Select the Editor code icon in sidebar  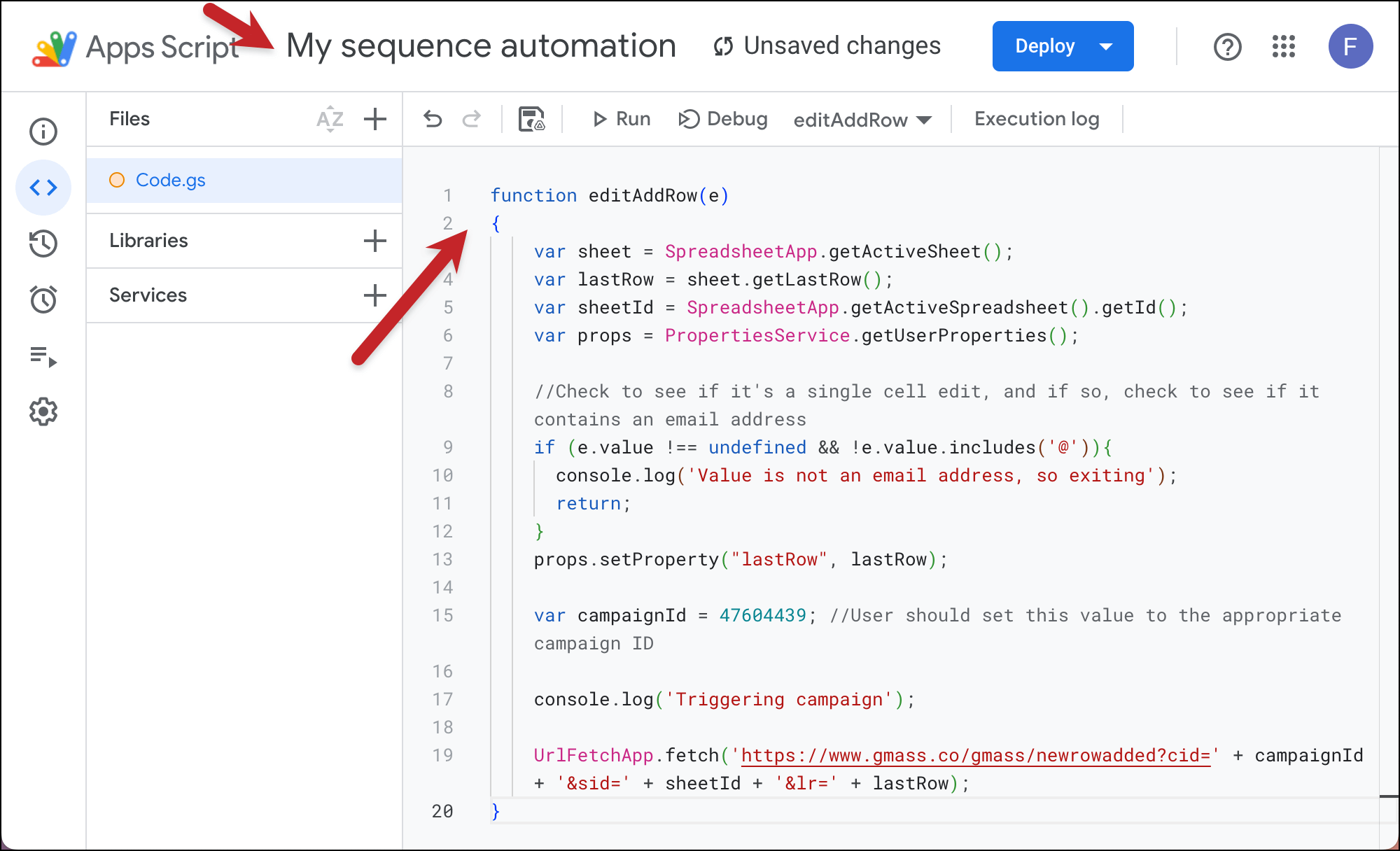pos(43,188)
